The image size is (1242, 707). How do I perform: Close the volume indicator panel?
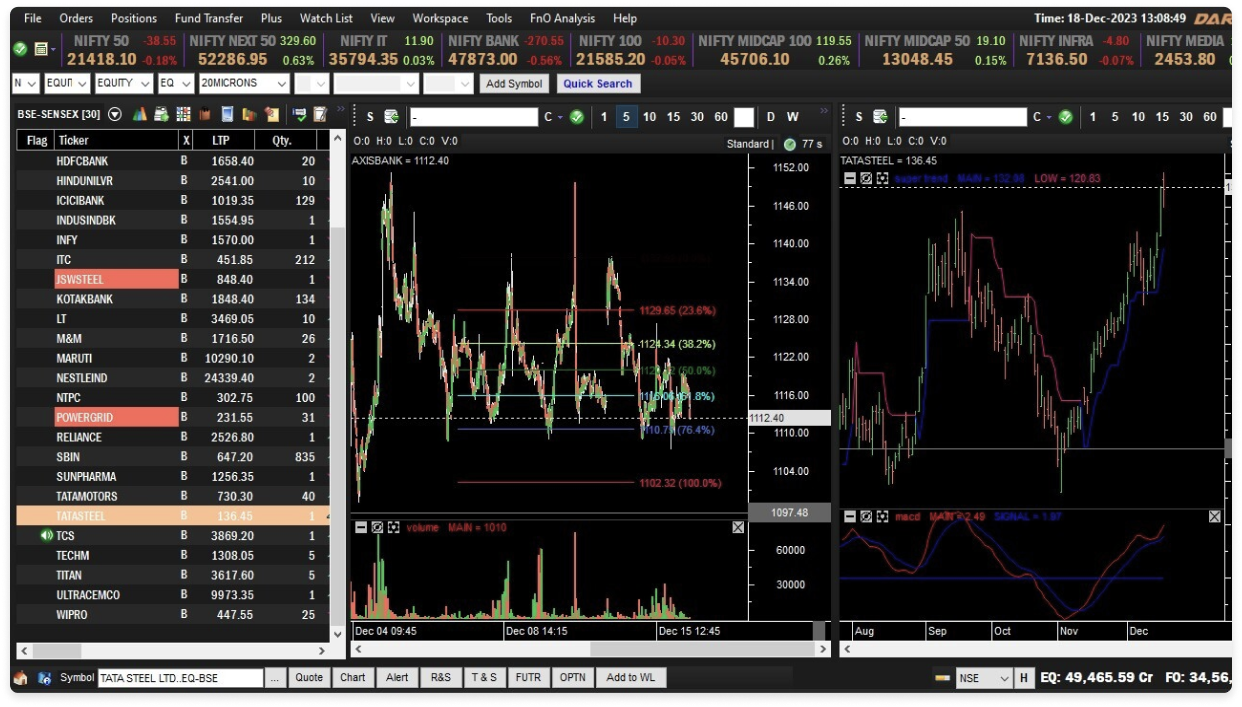[738, 527]
